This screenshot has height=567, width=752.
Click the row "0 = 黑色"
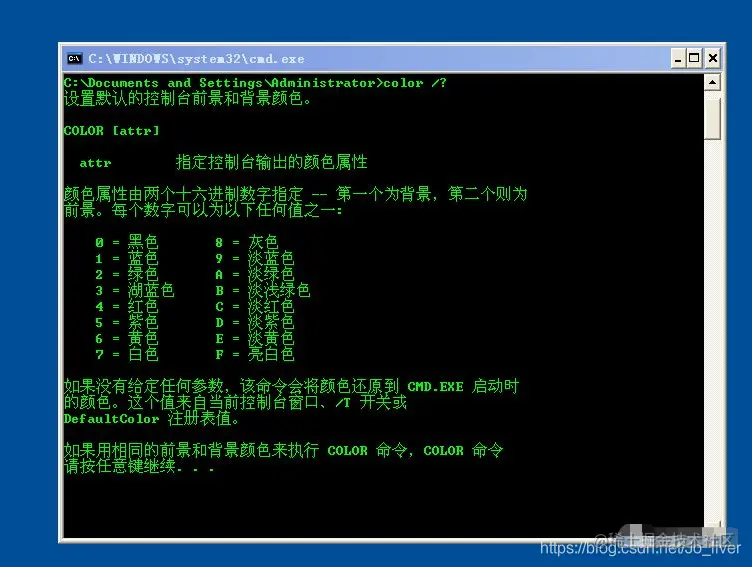pyautogui.click(x=127, y=242)
